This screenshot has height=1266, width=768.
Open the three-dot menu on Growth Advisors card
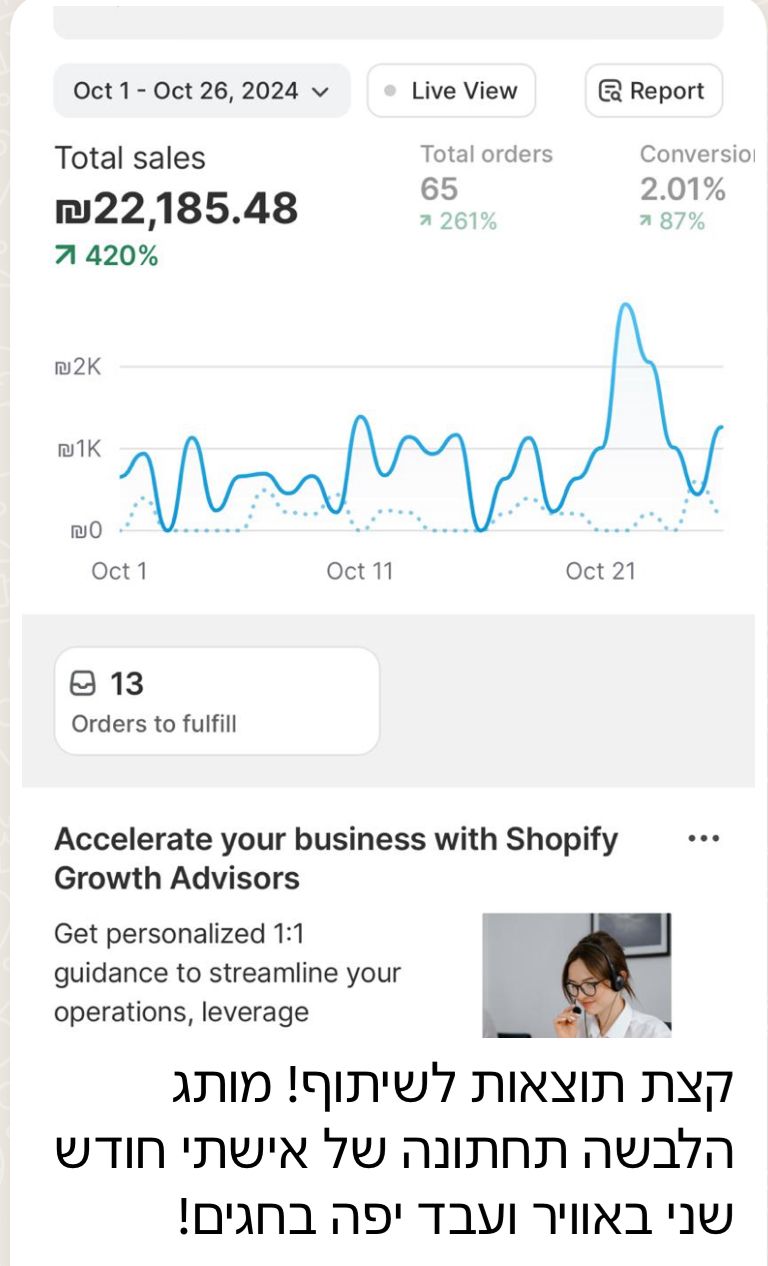(x=705, y=839)
